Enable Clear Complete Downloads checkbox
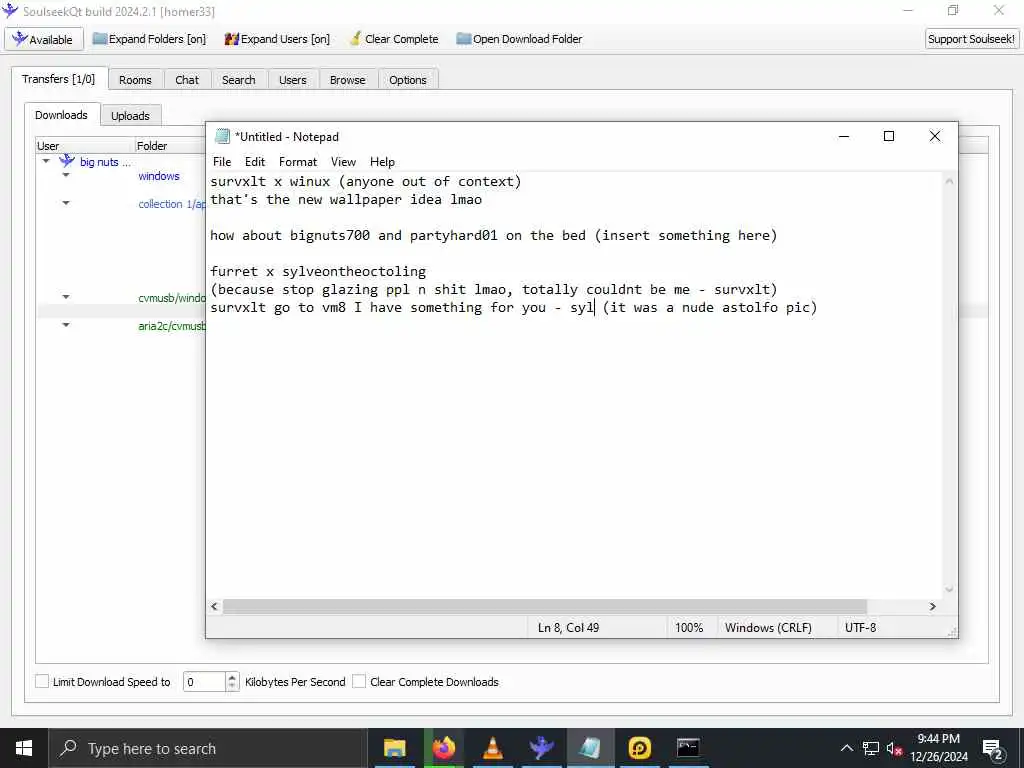1024x768 pixels. pyautogui.click(x=359, y=681)
